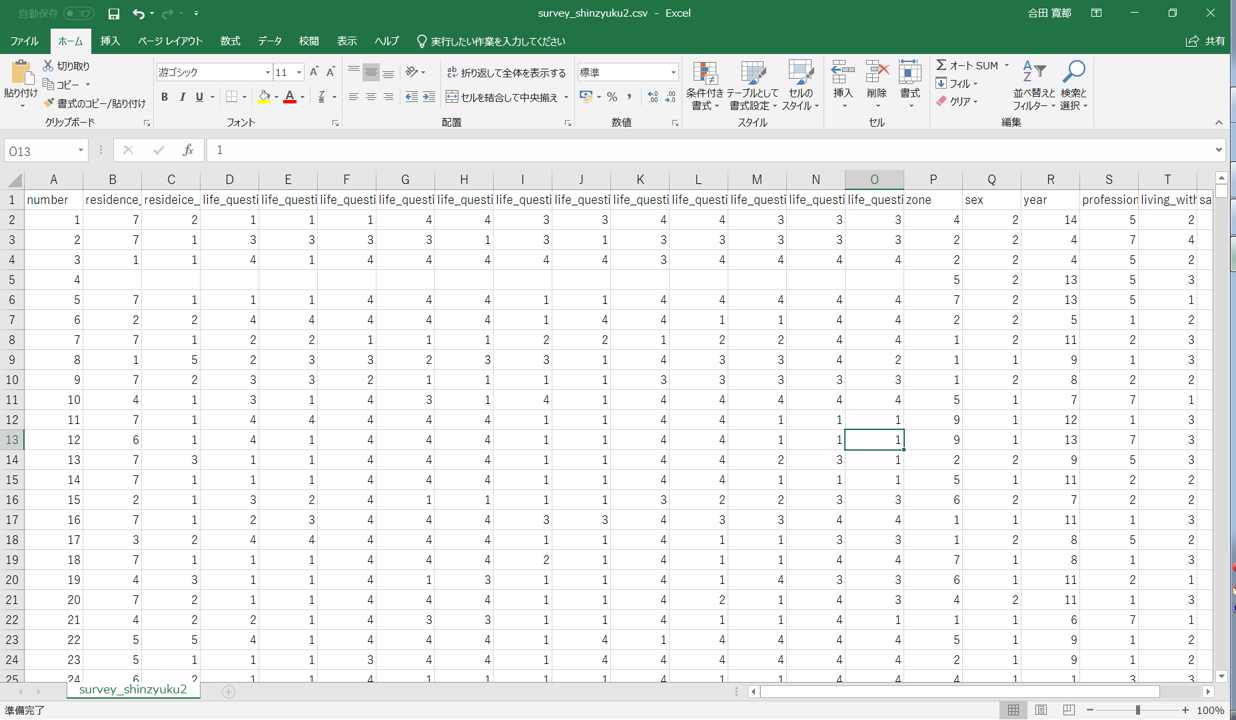Toggle Bold formatting
The image size is (1236, 720).
(164, 97)
